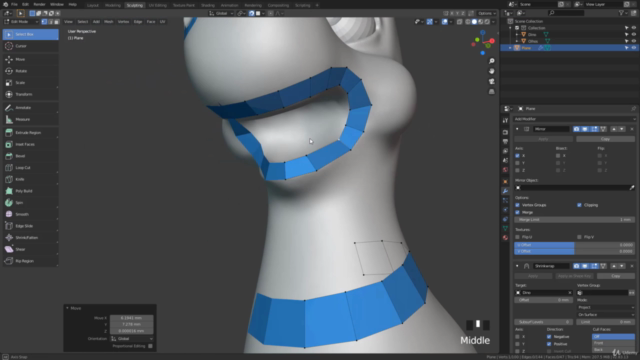
Task: Open Shrinkwrap Project mode dropdown
Action: click(x=606, y=307)
